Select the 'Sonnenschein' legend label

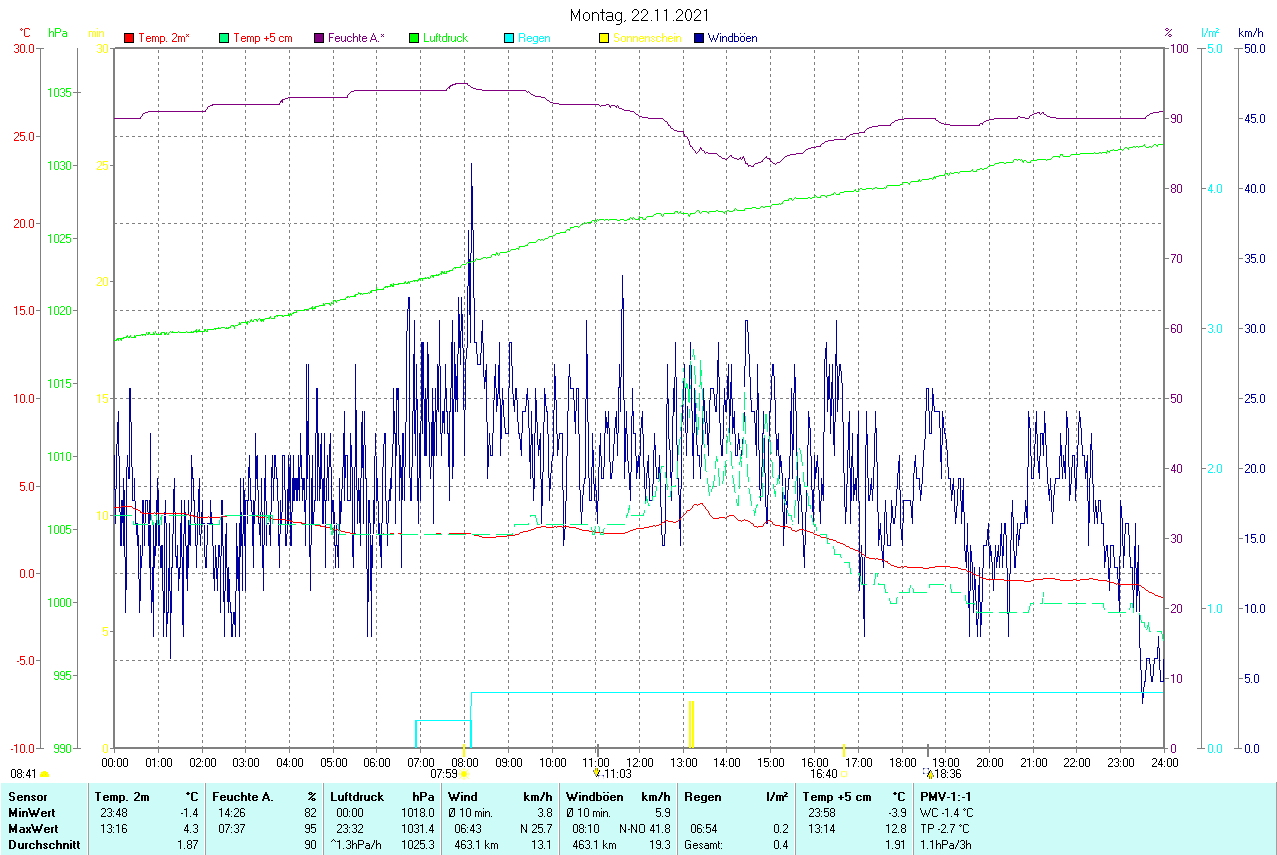(x=647, y=38)
